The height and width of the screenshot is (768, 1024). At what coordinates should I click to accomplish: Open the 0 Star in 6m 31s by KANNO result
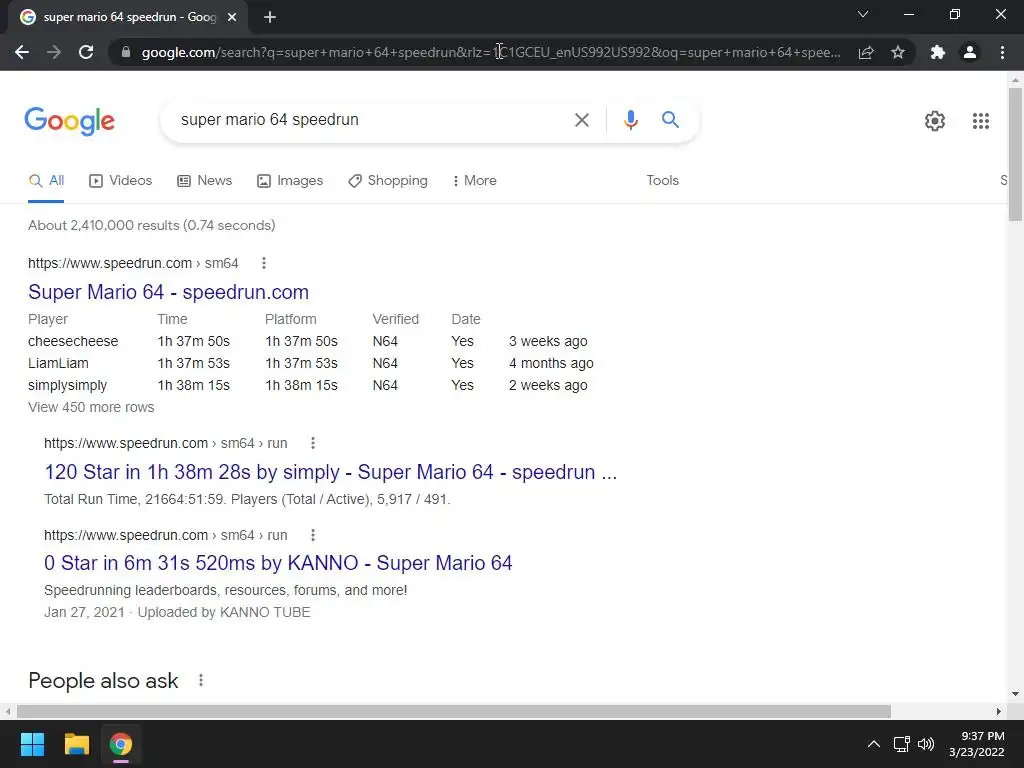278,563
